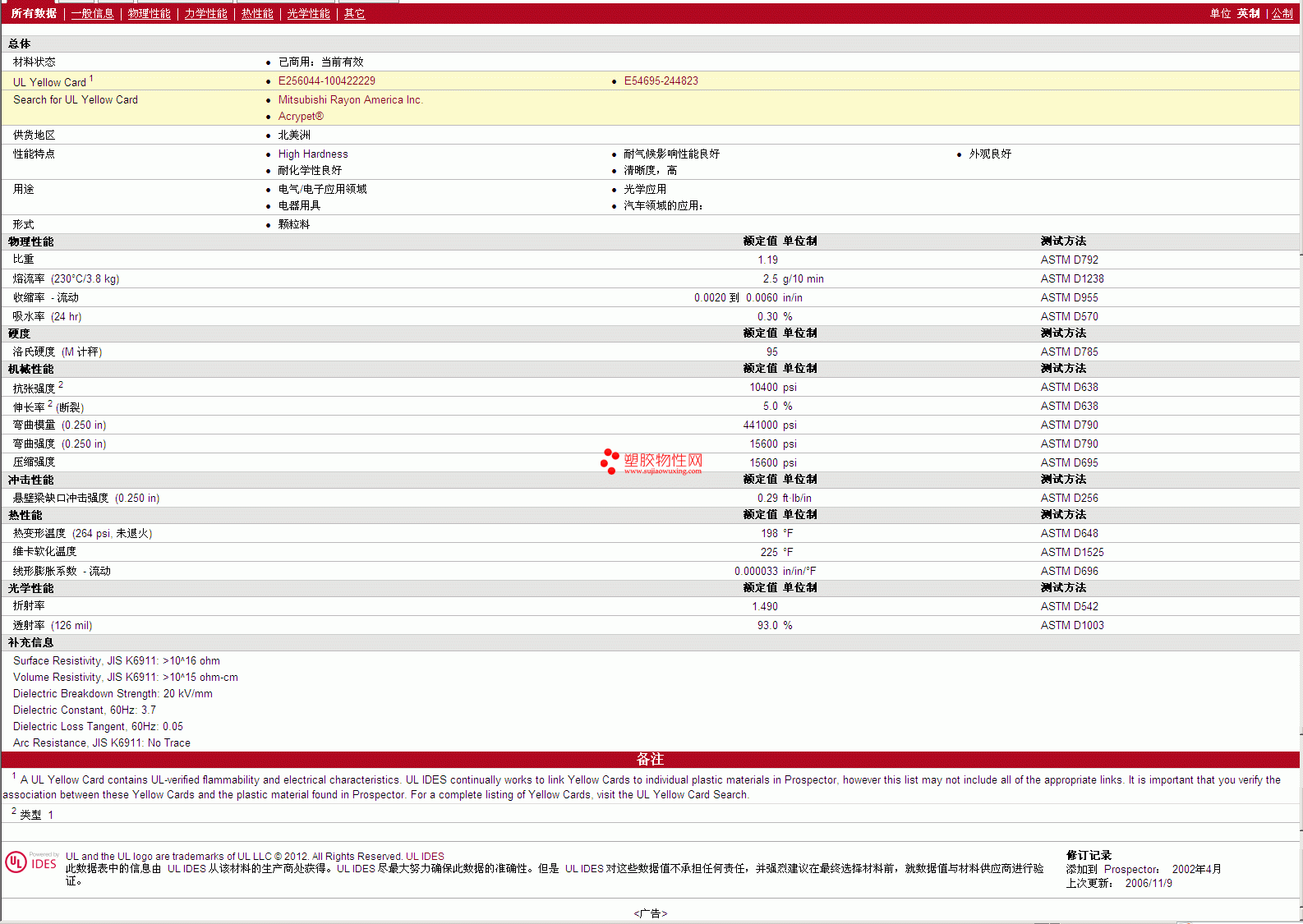Go to the 其它 tab
Image resolution: width=1303 pixels, height=924 pixels.
354,14
